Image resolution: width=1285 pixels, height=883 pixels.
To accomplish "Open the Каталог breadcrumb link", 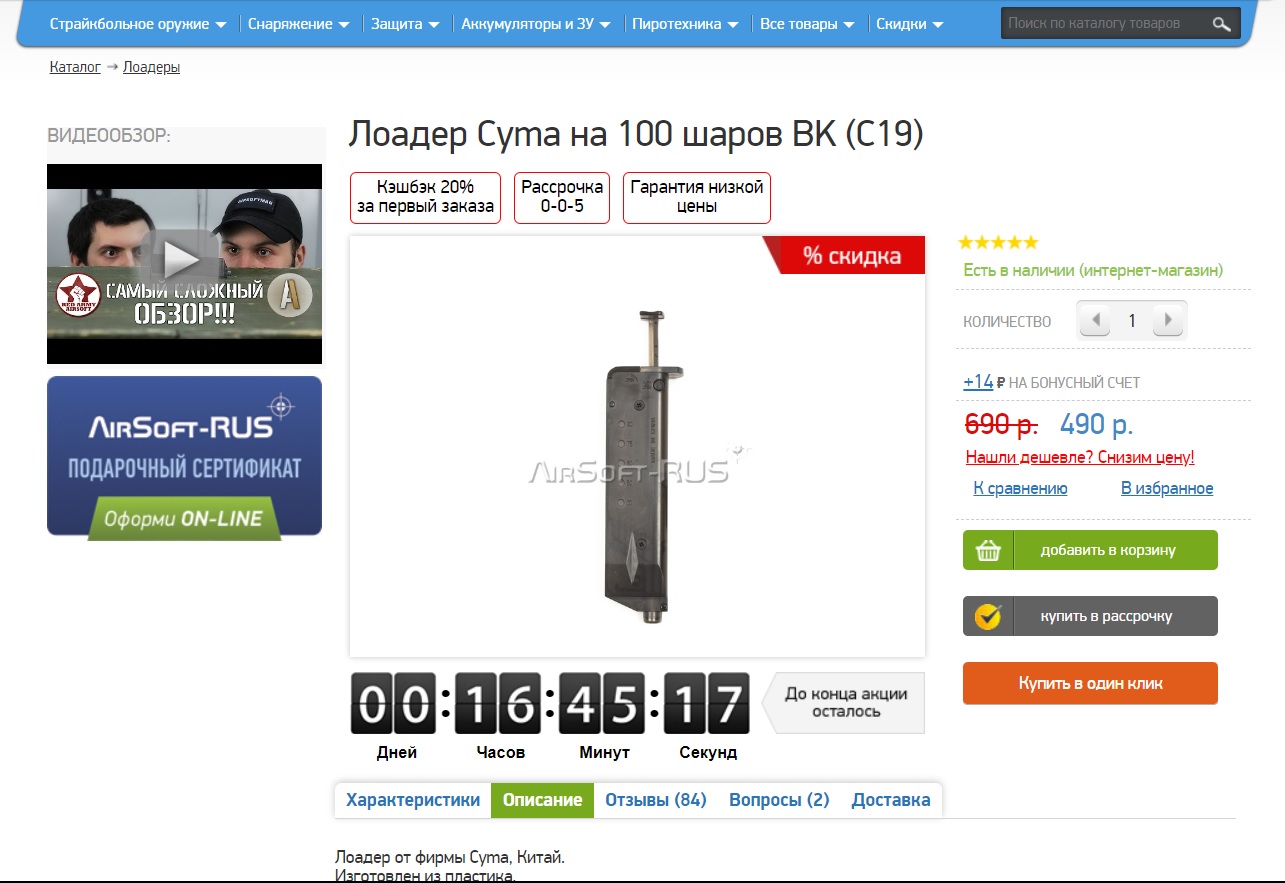I will (x=75, y=67).
